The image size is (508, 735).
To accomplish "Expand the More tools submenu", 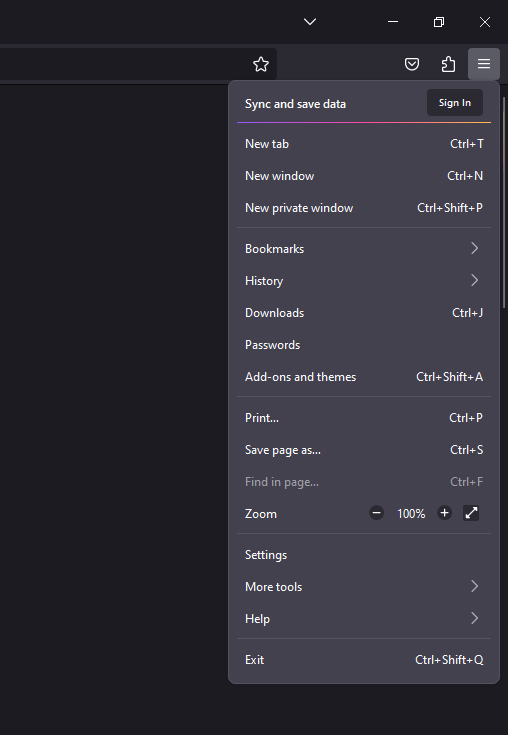I will (x=364, y=586).
